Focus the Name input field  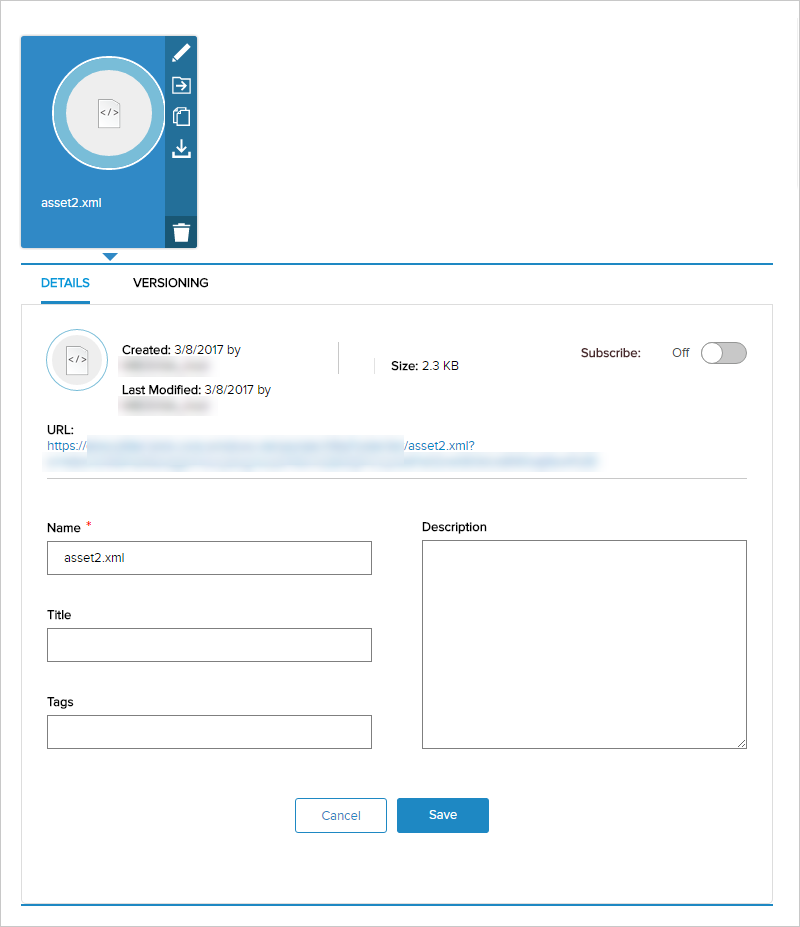click(x=209, y=558)
